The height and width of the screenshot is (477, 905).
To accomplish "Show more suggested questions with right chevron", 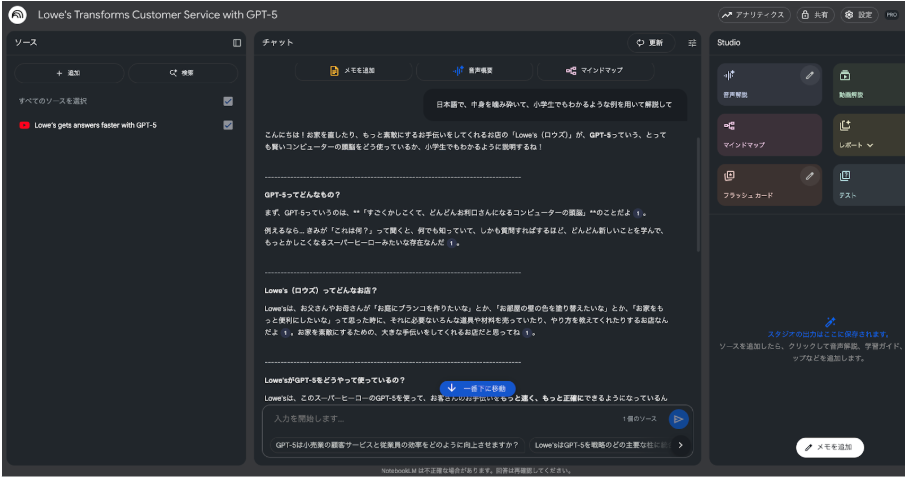I will pos(680,445).
